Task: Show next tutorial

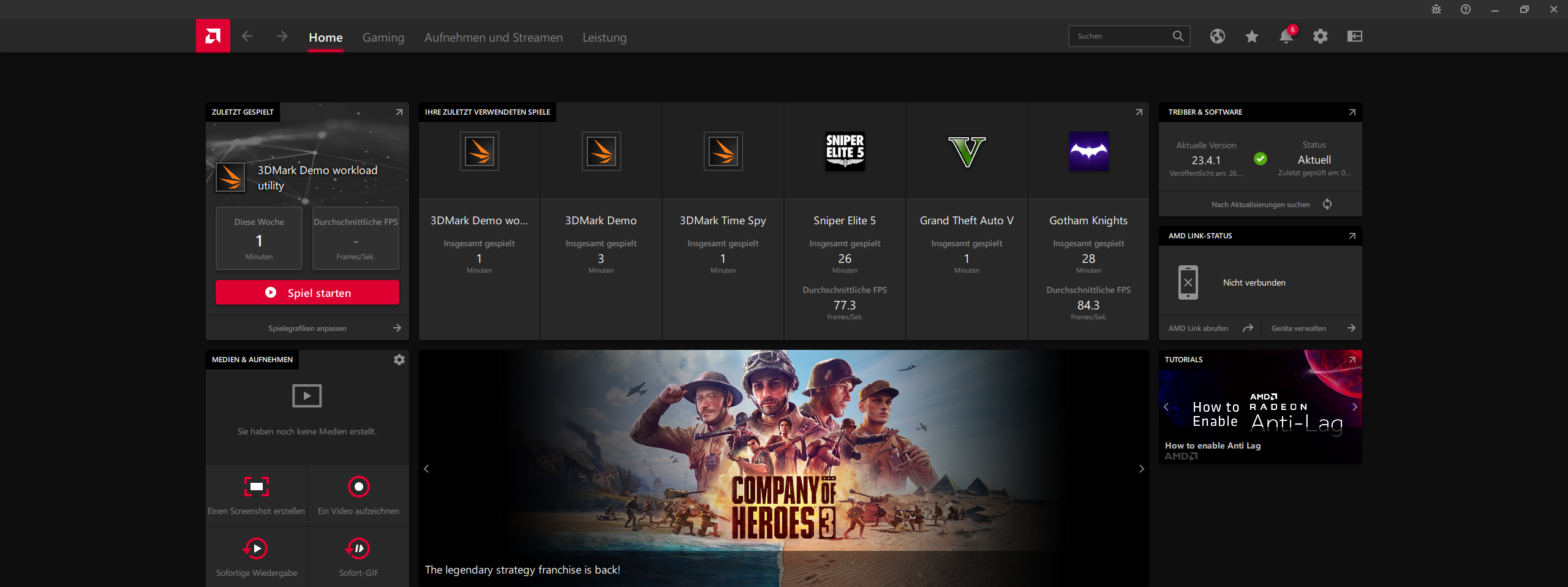Action: click(1354, 407)
